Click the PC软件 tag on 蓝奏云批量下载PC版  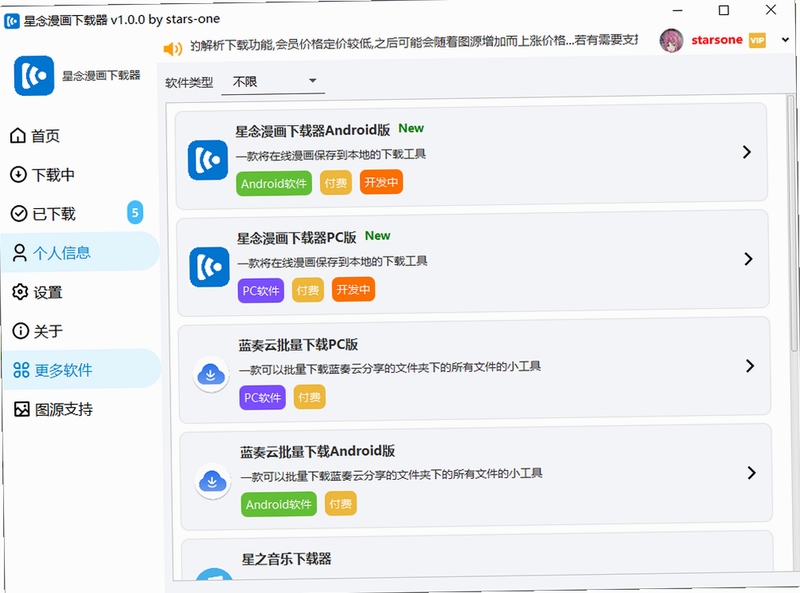262,398
